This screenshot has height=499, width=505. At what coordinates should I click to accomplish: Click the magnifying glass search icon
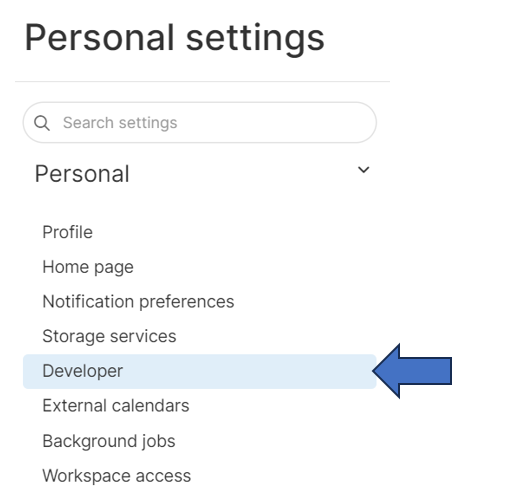pos(42,123)
